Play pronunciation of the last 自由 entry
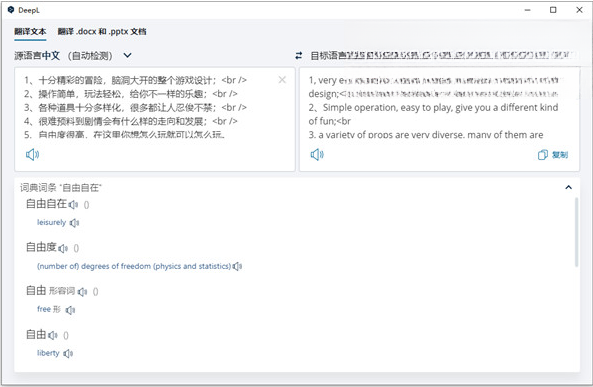This screenshot has width=593, height=387. click(53, 335)
